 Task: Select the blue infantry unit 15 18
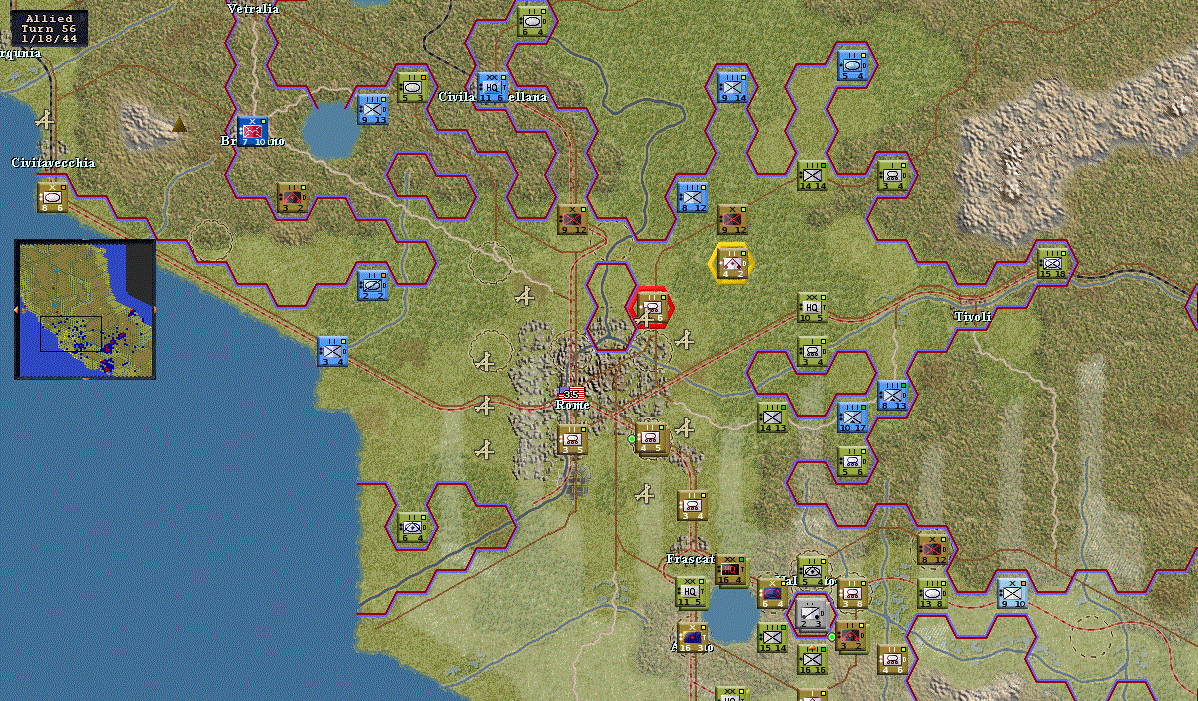pyautogui.click(x=1051, y=263)
